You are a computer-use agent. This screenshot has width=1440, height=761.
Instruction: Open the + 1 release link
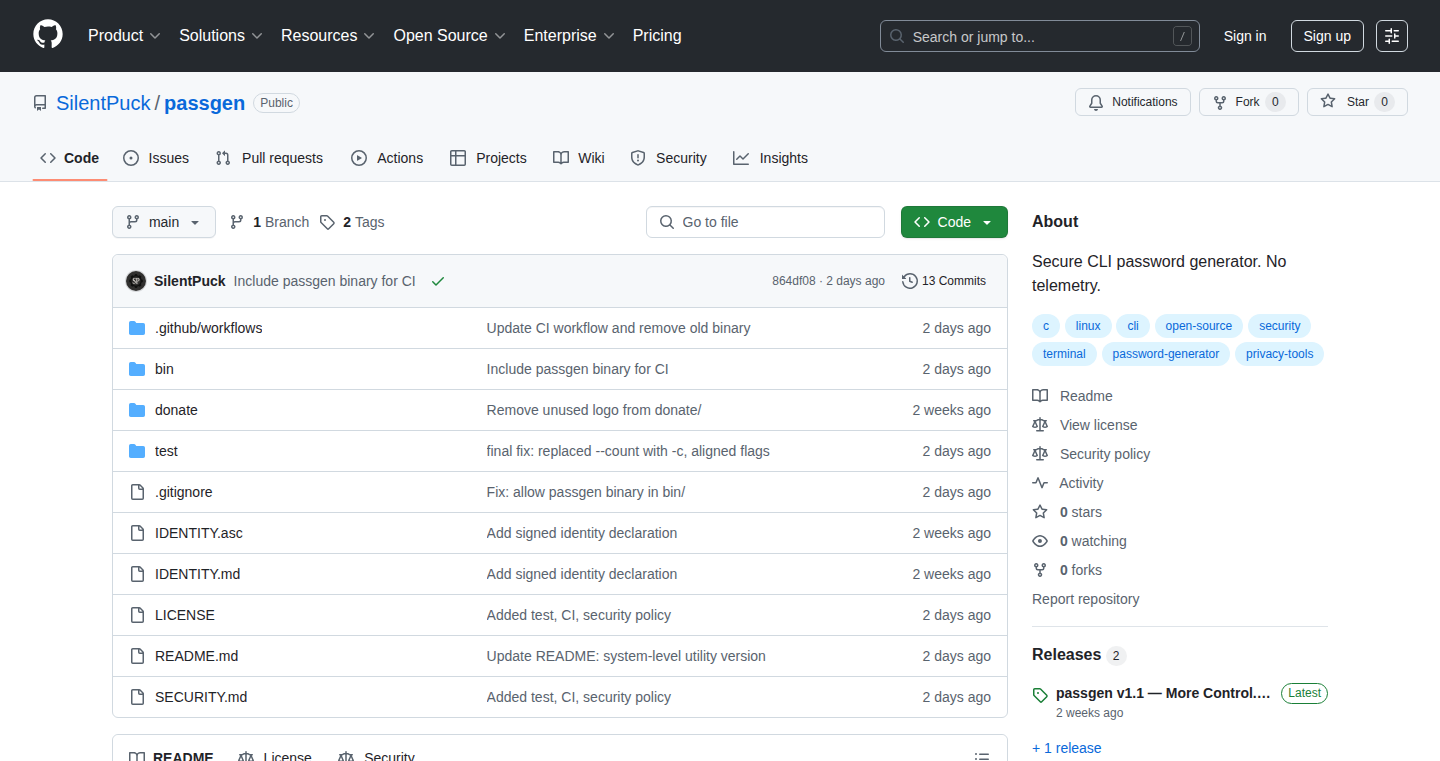pyautogui.click(x=1066, y=748)
